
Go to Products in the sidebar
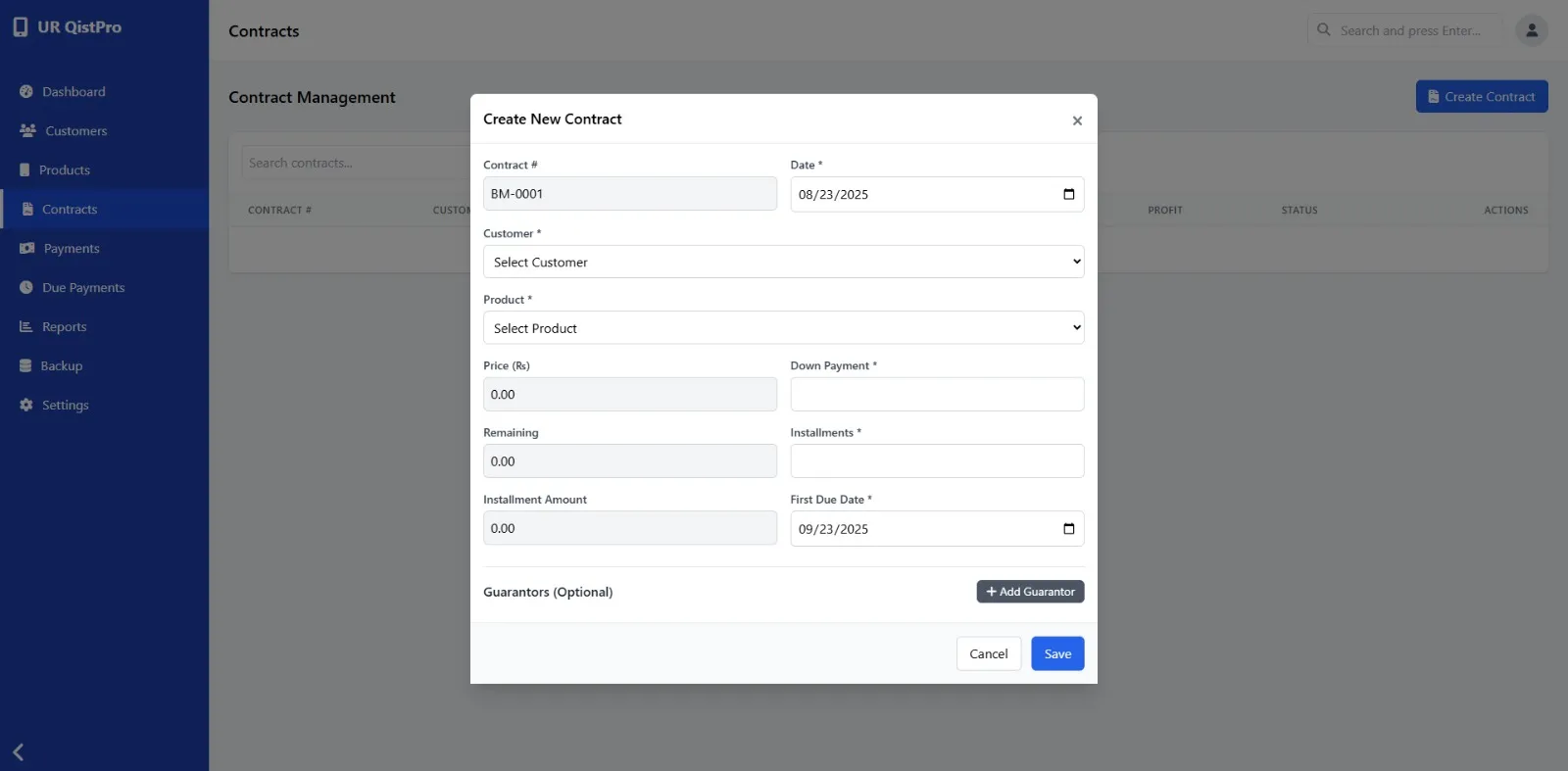tap(64, 170)
